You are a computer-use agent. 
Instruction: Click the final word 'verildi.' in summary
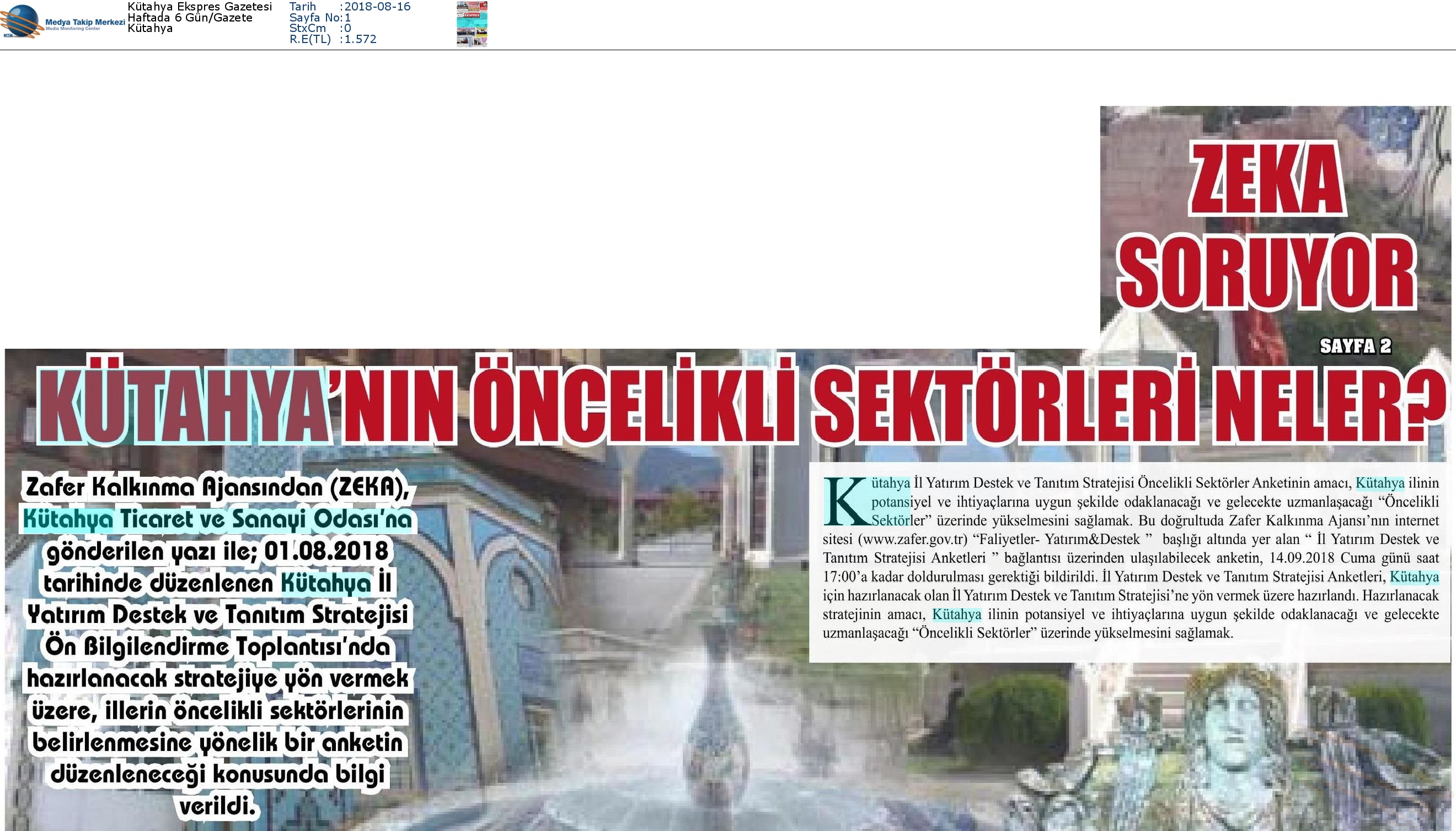(x=217, y=807)
